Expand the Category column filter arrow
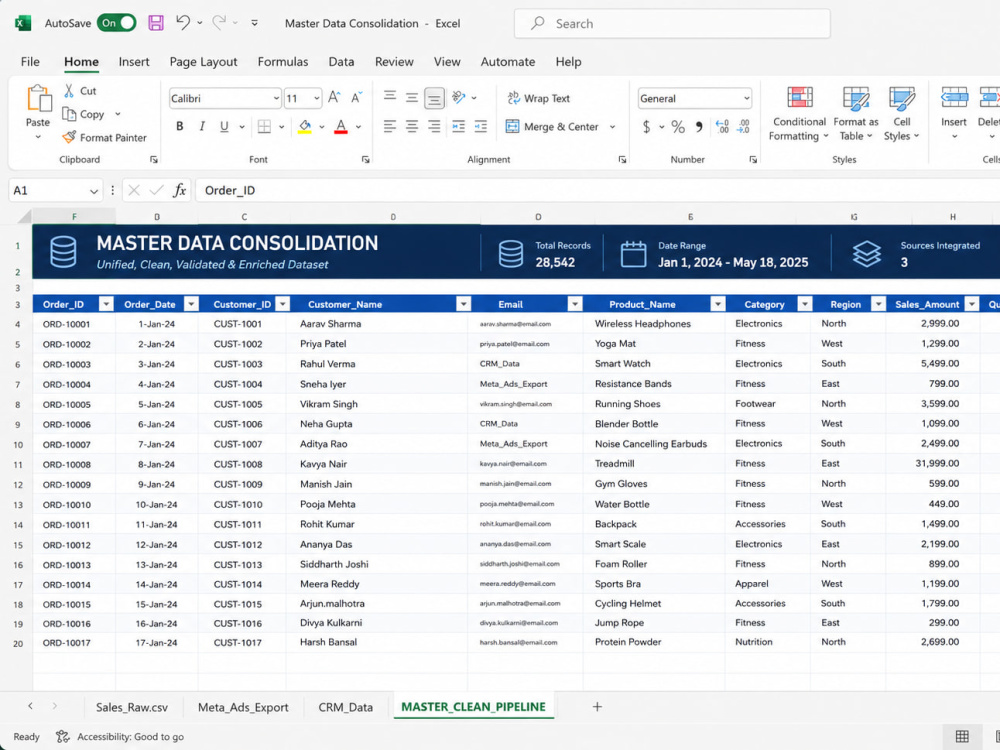Screen dimensions: 1000x750 [x=805, y=304]
